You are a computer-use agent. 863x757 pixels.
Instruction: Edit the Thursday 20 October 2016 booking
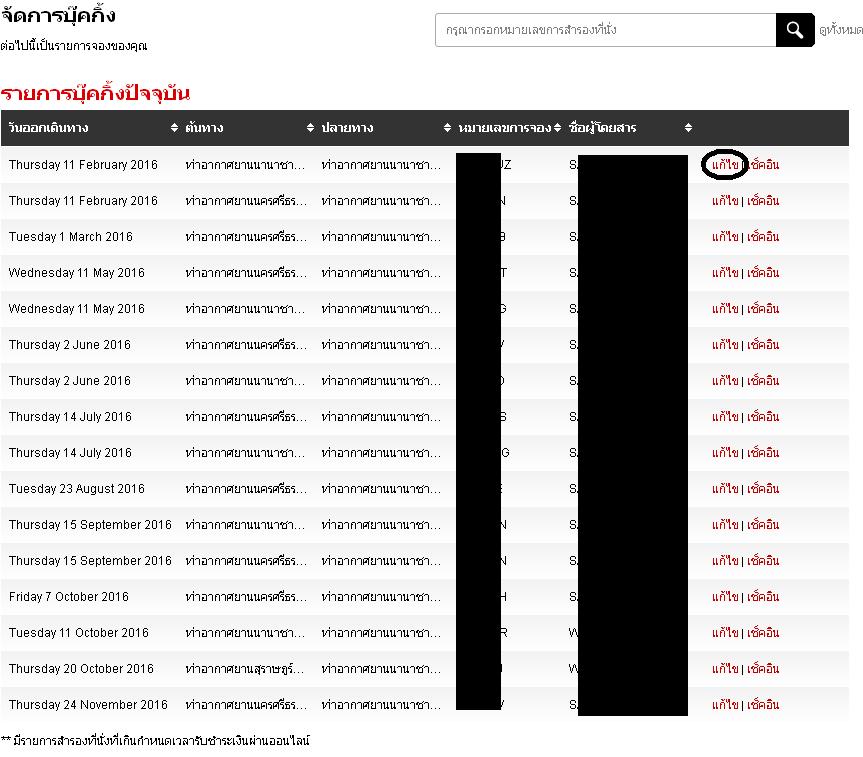tap(725, 668)
